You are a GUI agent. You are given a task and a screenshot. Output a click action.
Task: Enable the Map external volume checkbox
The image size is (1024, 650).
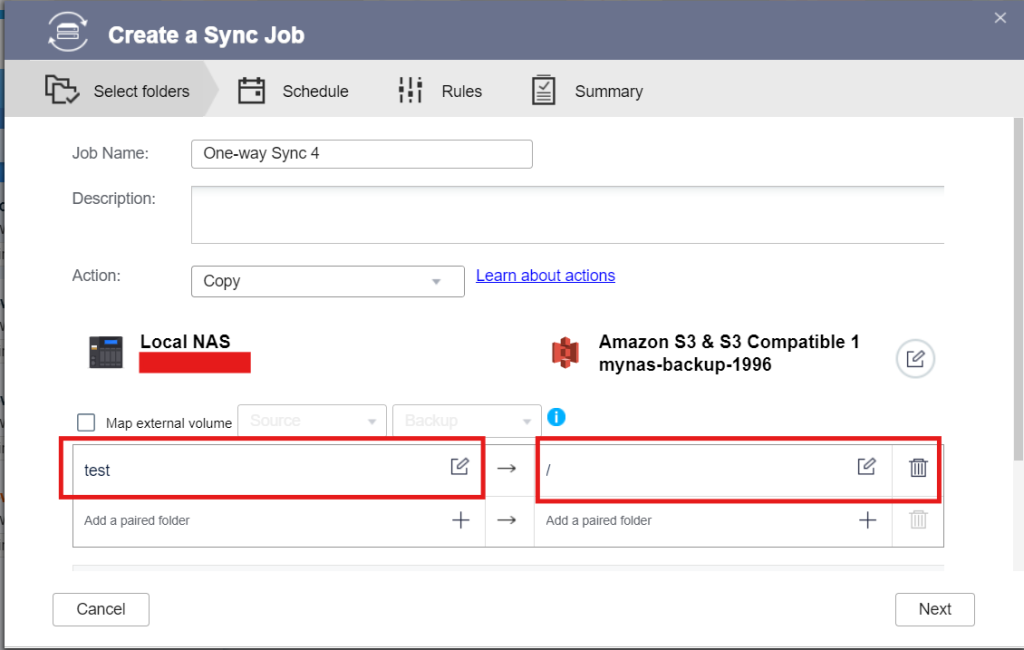coord(87,422)
